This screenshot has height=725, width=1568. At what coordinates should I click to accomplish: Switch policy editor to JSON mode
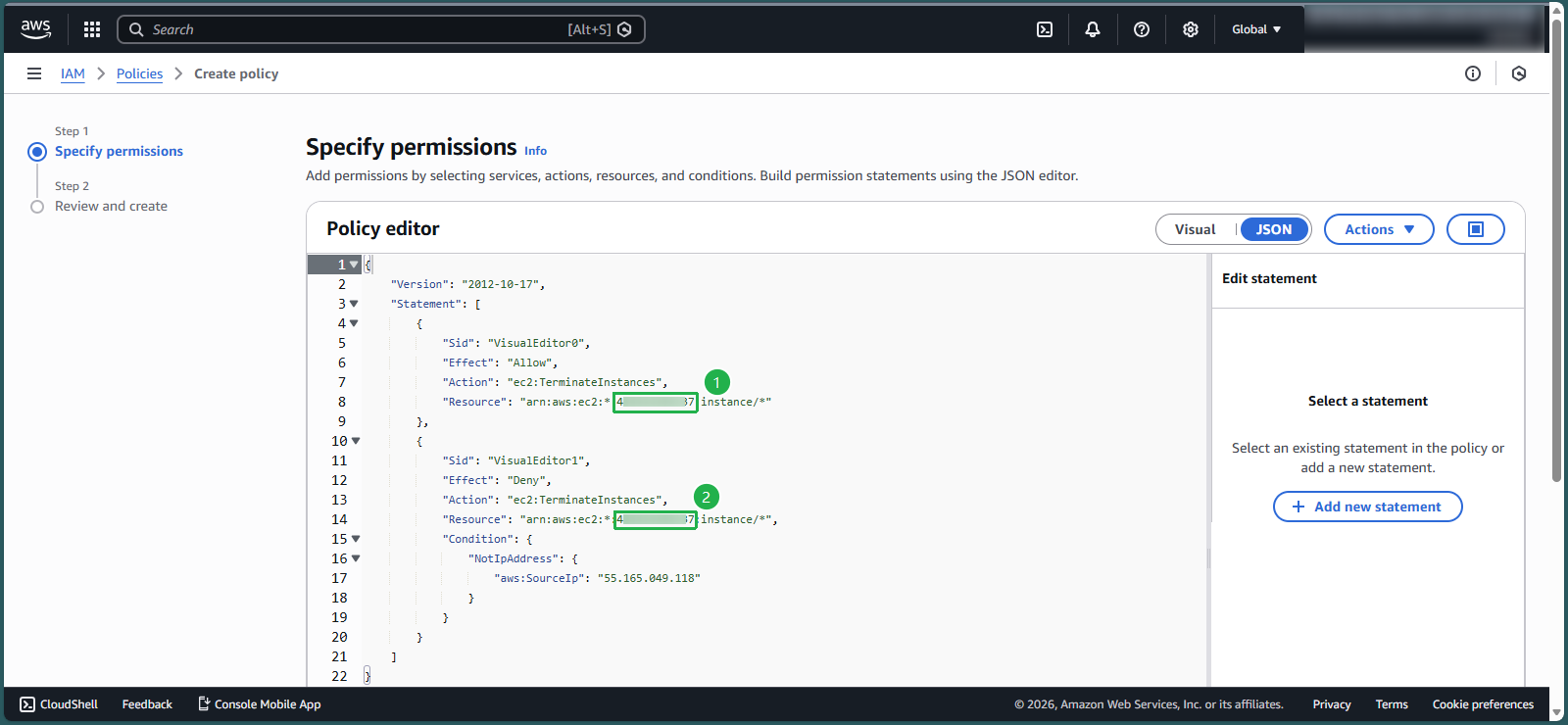[x=1274, y=229]
